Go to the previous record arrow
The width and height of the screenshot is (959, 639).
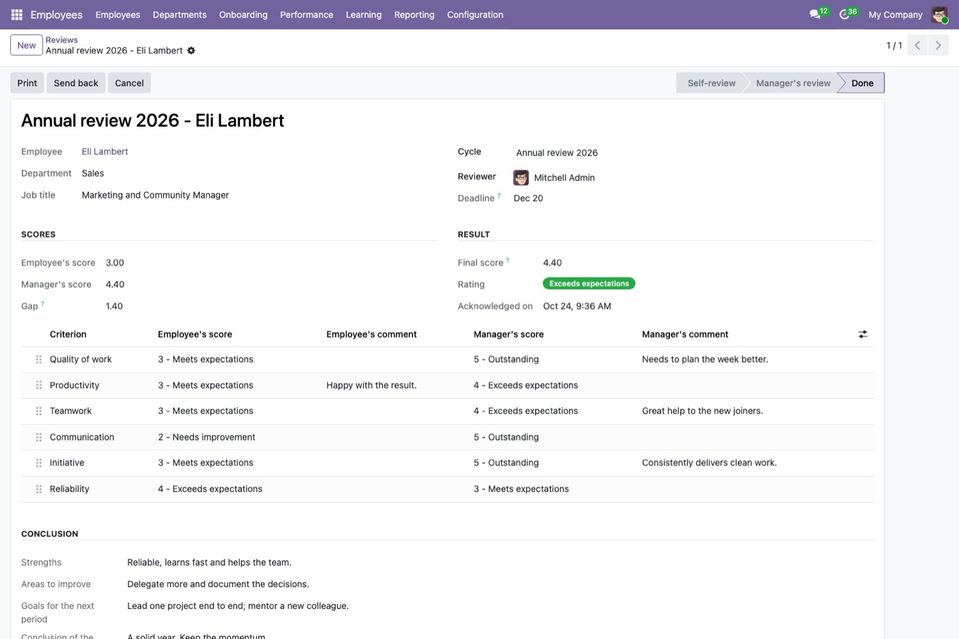click(x=917, y=45)
